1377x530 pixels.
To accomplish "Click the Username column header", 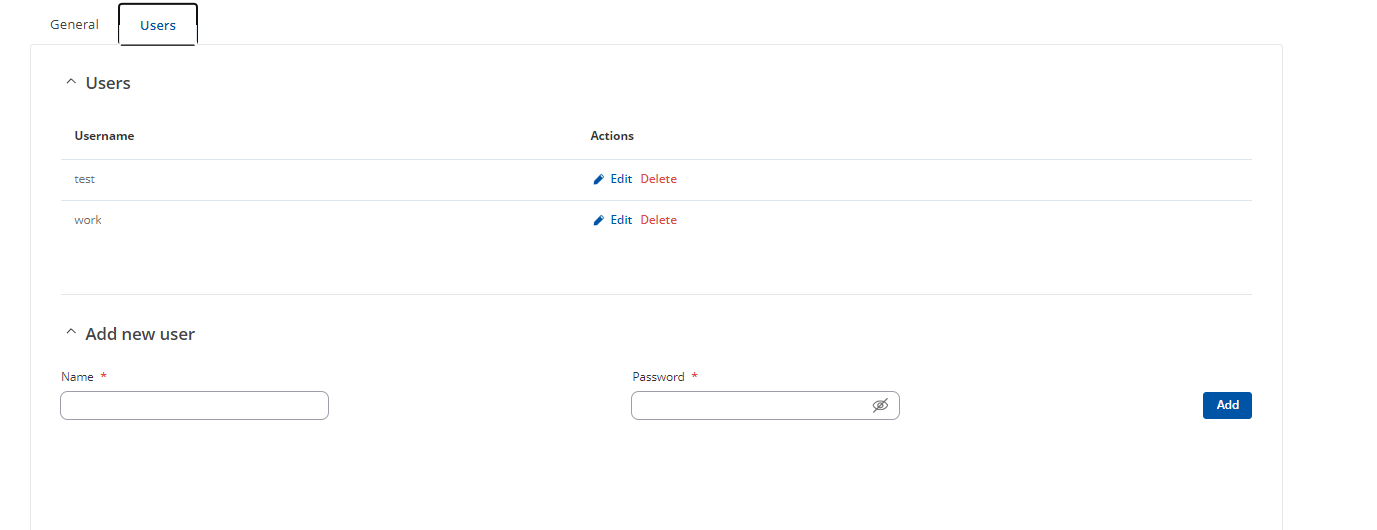I will 104,136.
